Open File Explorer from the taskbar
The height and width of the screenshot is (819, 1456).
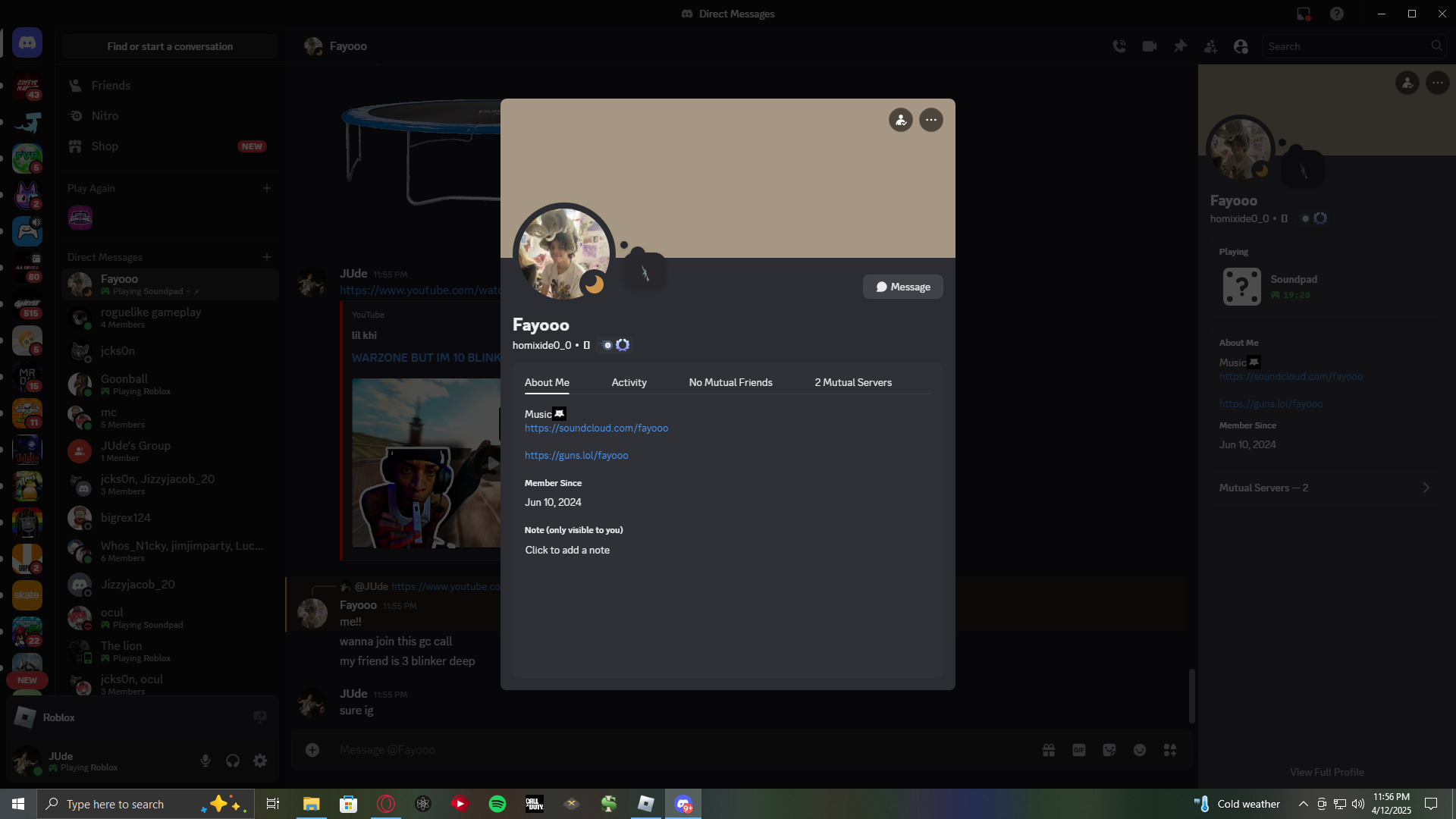click(312, 804)
